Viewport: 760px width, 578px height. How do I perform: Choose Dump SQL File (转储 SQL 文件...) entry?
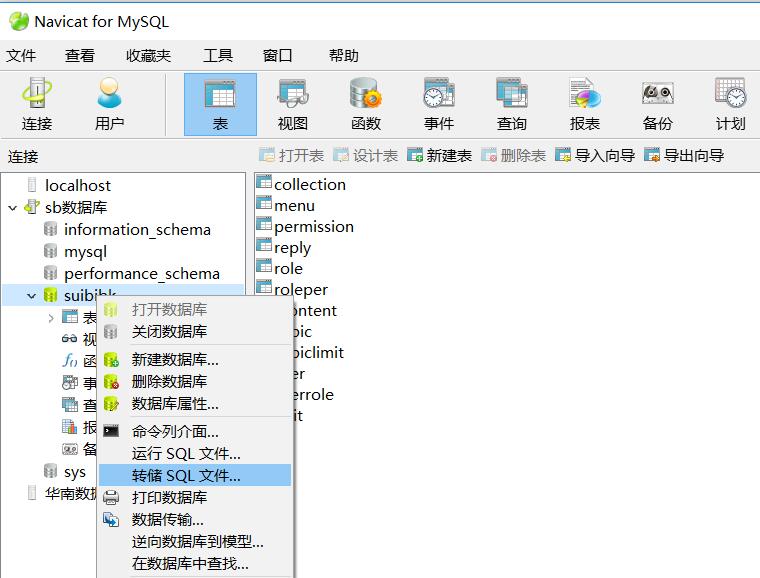click(195, 475)
